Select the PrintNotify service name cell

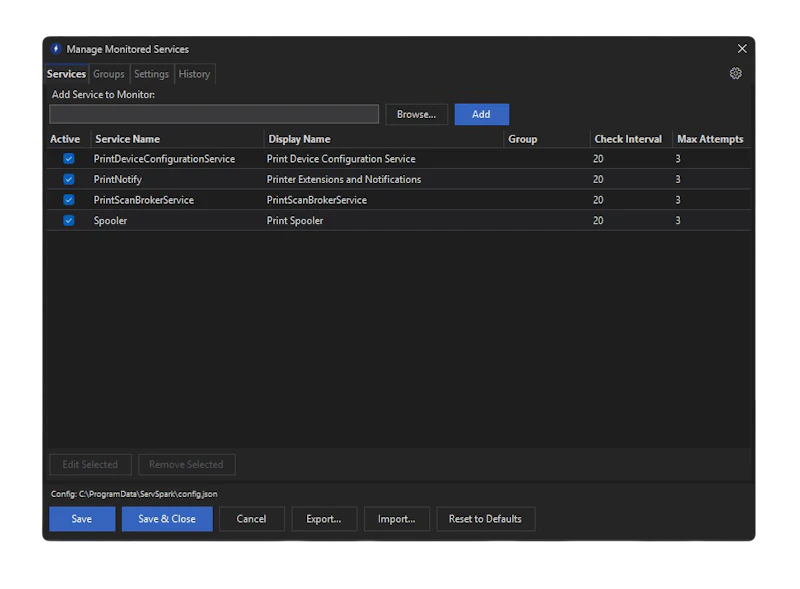click(117, 179)
